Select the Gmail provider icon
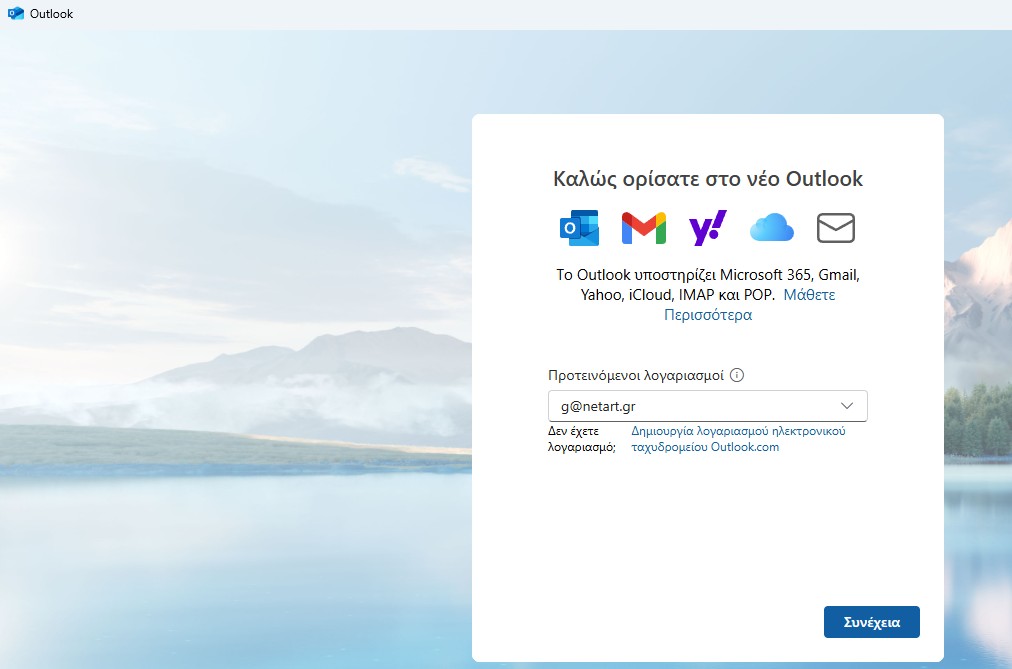 (643, 228)
